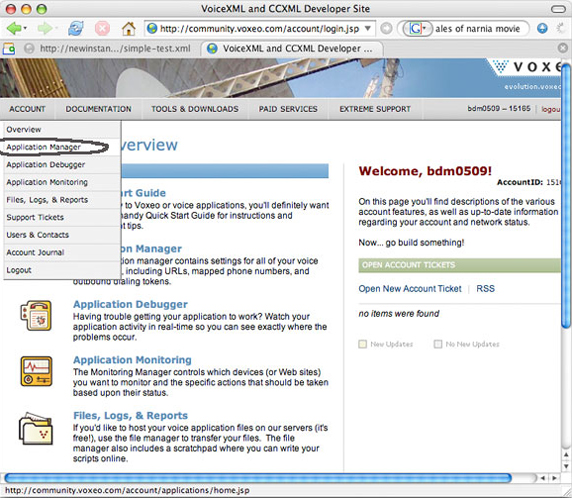Screen dimensions: 572x498
Task: Click the bdm0509 – 15165 account text
Action: pyautogui.click(x=499, y=108)
